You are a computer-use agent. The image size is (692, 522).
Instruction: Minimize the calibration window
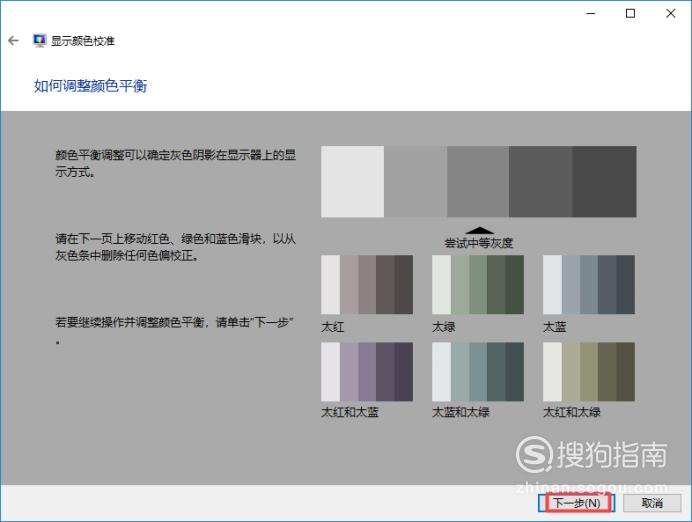[590, 14]
